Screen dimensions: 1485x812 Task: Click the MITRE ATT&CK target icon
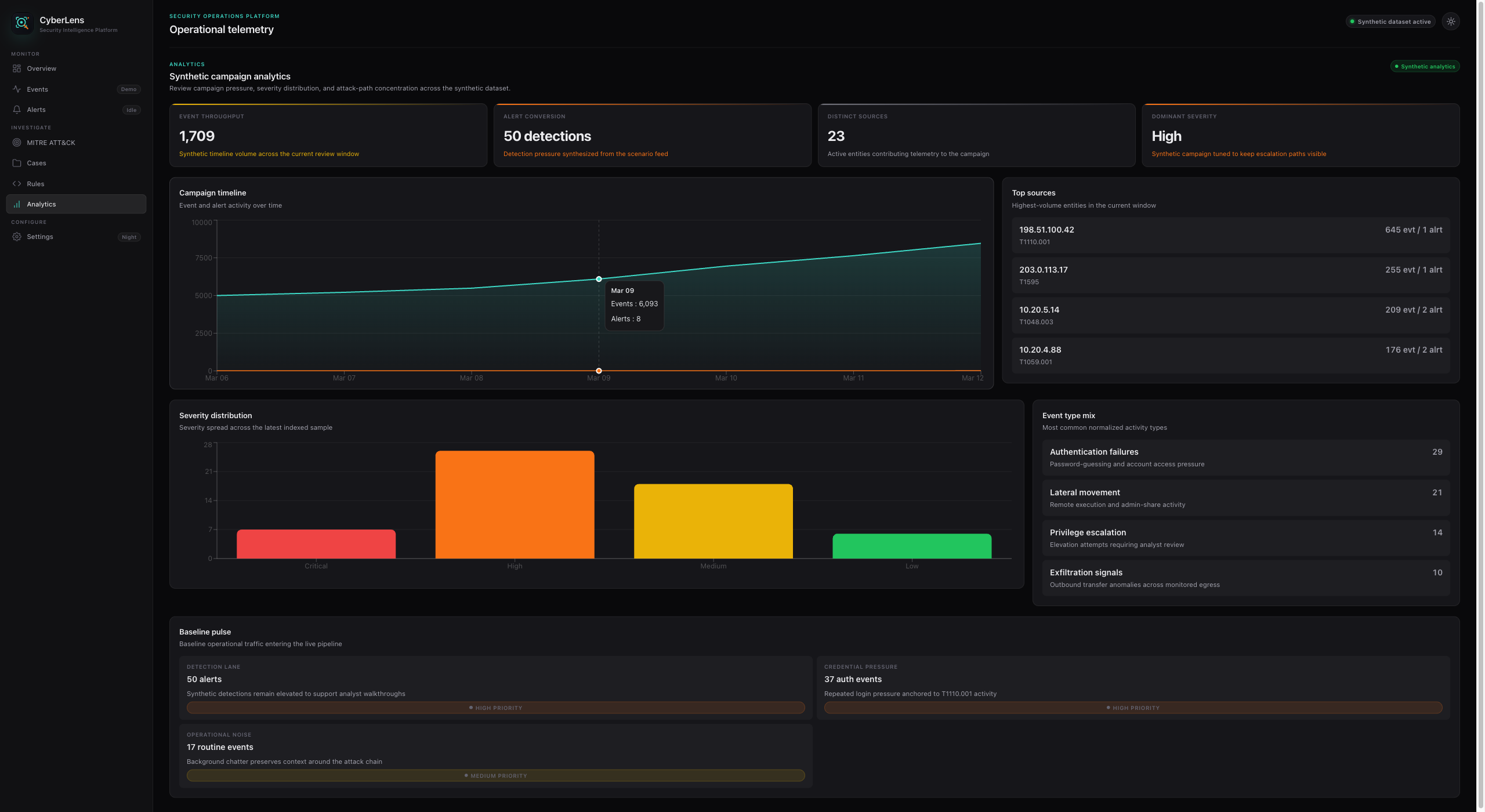pyautogui.click(x=17, y=143)
